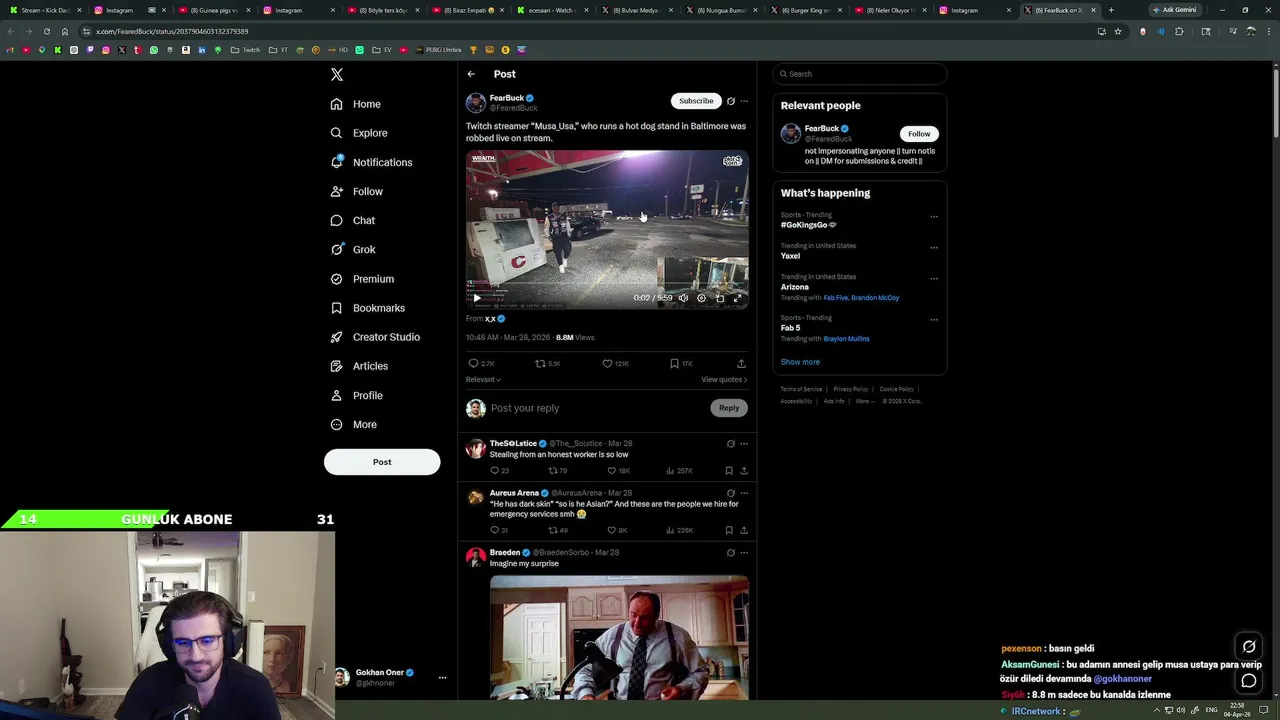Click the X logo in the sidebar

click(337, 74)
